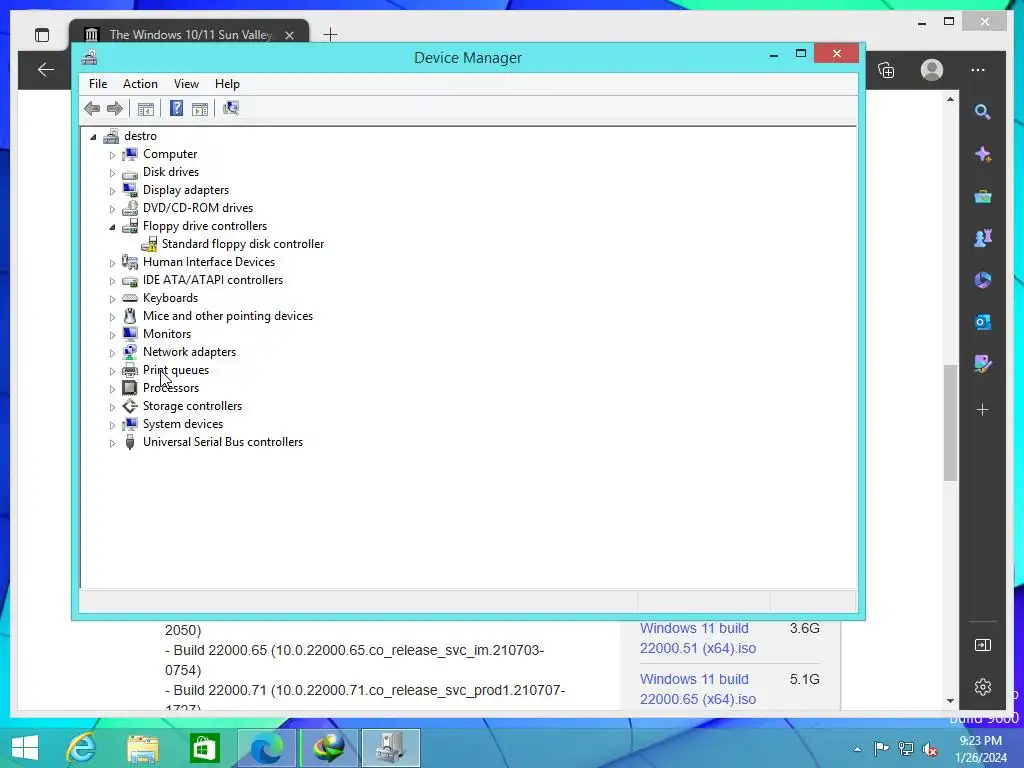The image size is (1024, 768).
Task: Expand the Storage controllers node
Action: coord(112,408)
